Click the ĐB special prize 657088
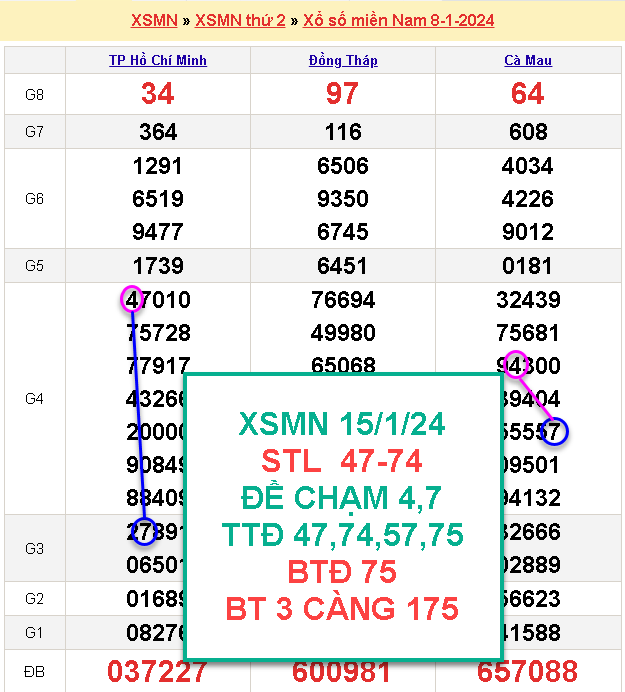 point(527,671)
